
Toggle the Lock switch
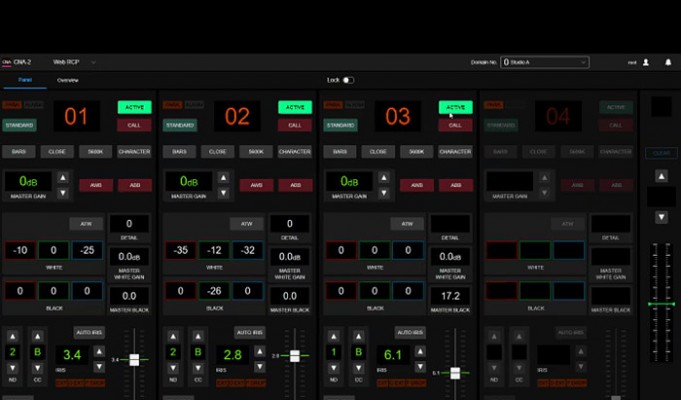(348, 80)
